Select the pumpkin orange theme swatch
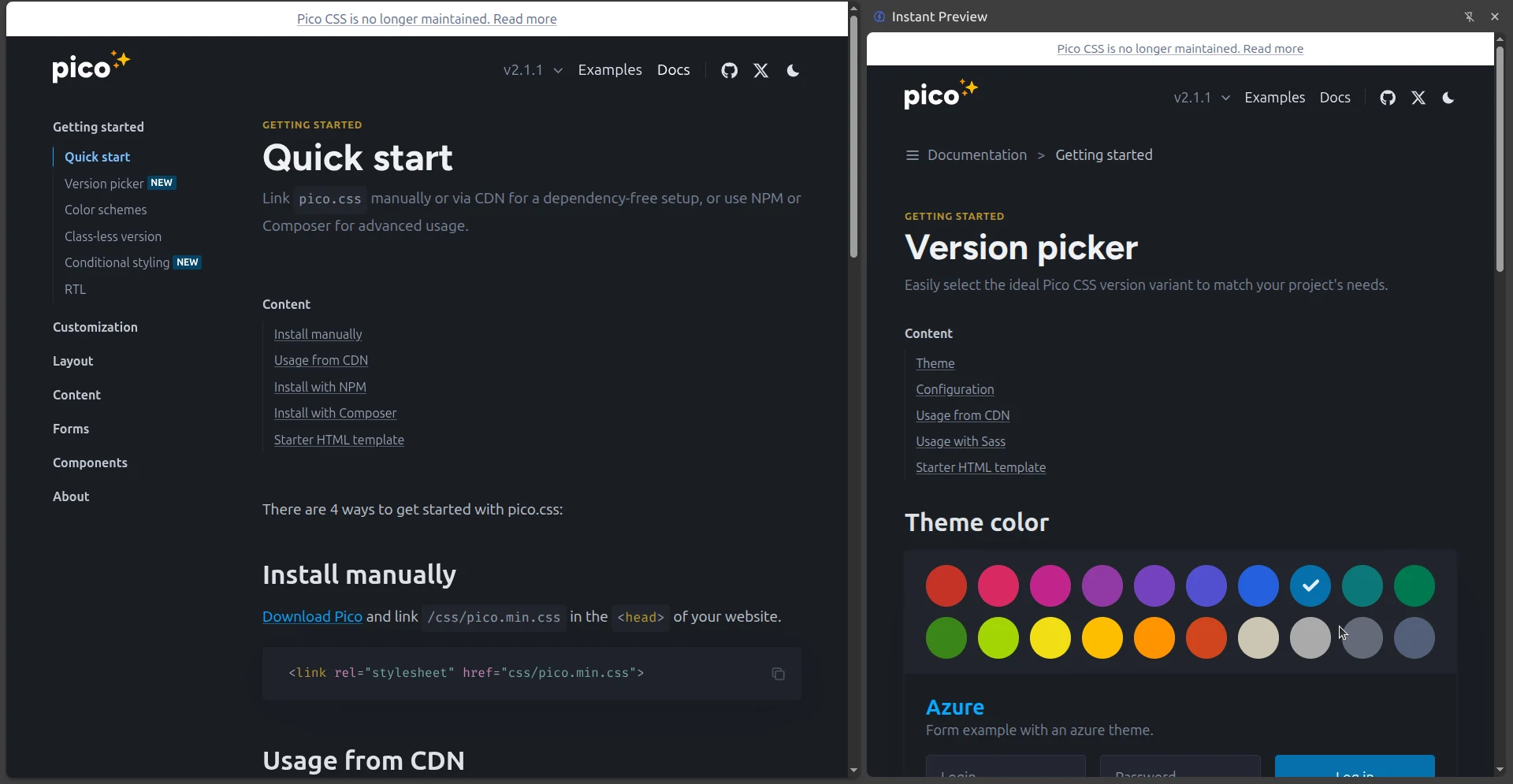 point(1154,638)
